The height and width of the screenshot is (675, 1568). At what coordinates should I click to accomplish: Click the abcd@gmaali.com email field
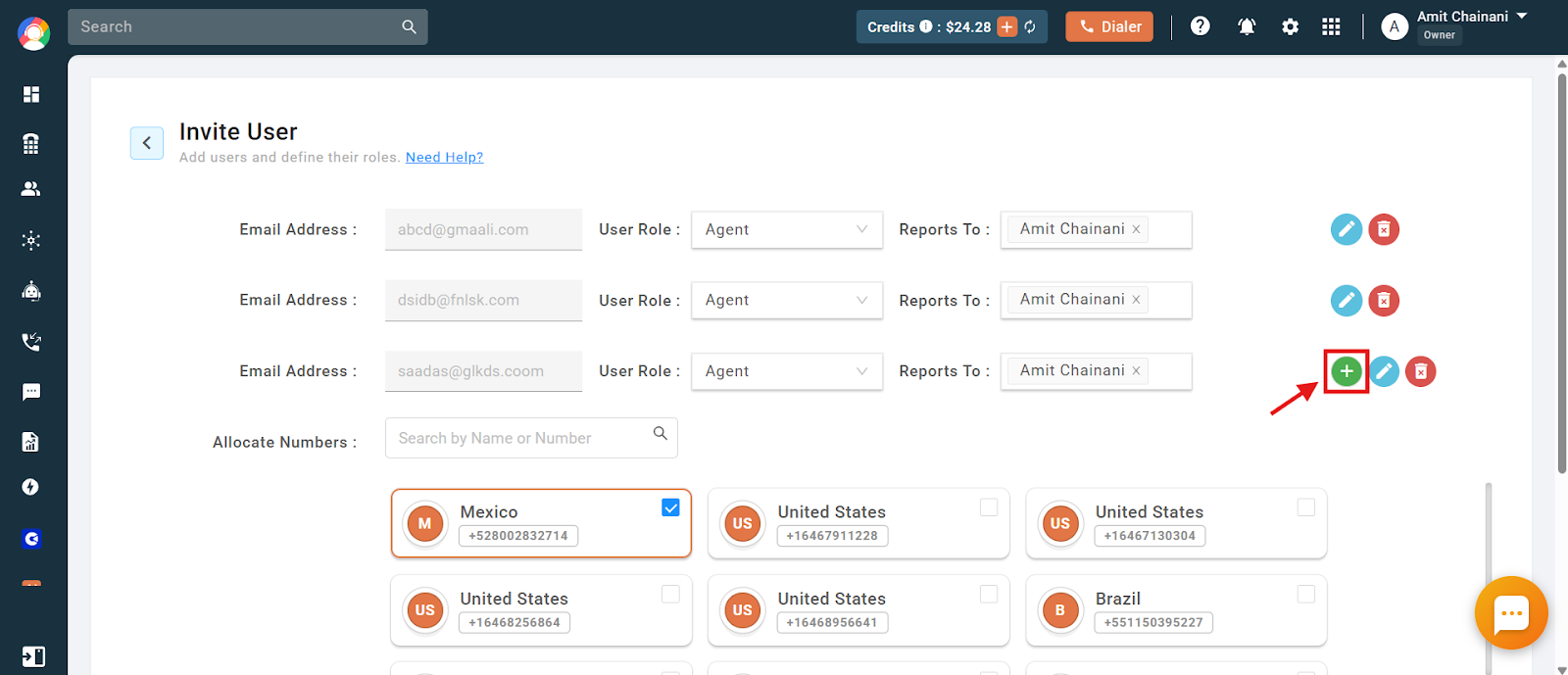tap(483, 229)
